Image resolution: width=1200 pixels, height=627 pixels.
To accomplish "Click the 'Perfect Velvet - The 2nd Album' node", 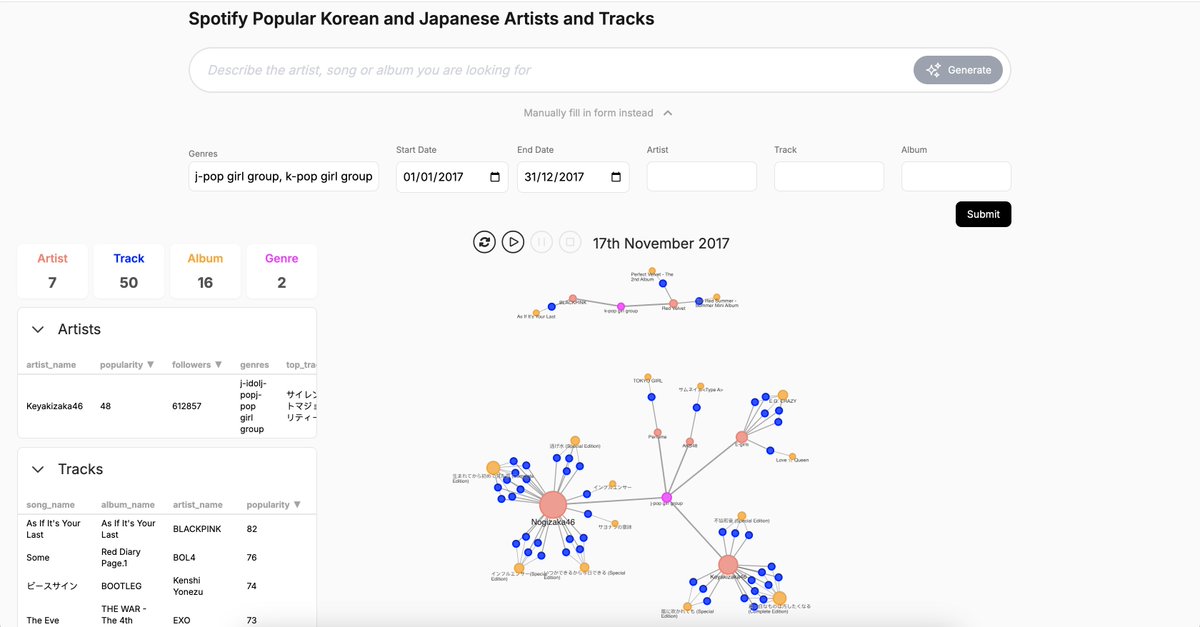I will 652,270.
